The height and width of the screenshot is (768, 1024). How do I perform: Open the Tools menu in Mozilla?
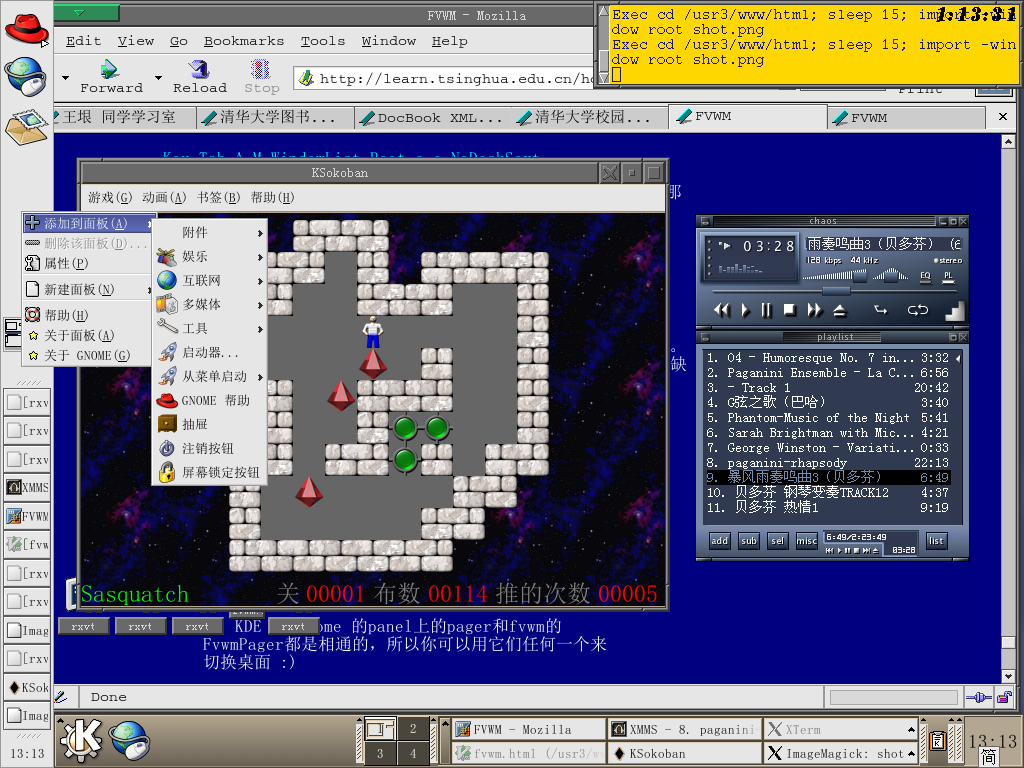(323, 41)
